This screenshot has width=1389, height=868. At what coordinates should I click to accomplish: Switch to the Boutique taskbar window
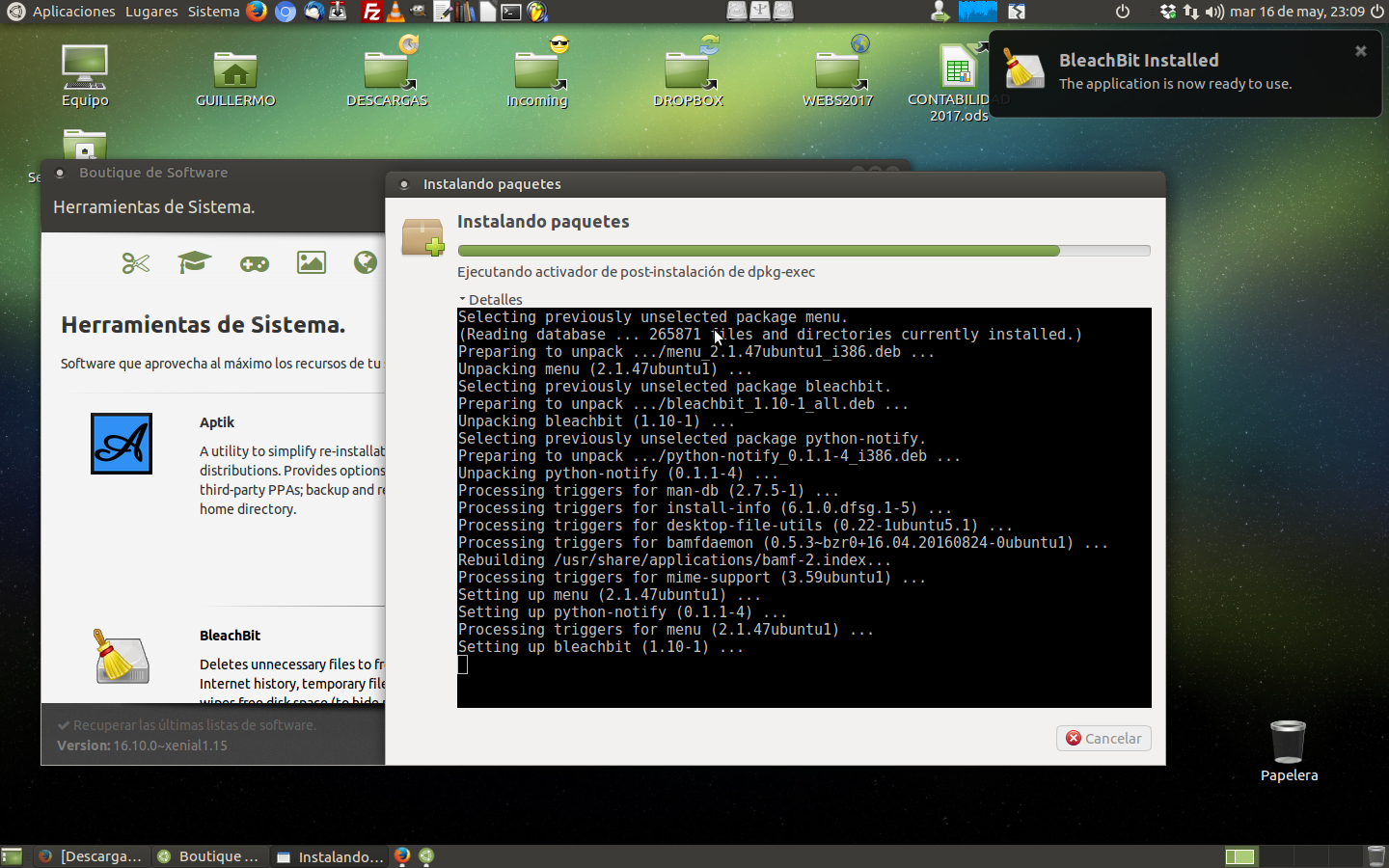(209, 856)
